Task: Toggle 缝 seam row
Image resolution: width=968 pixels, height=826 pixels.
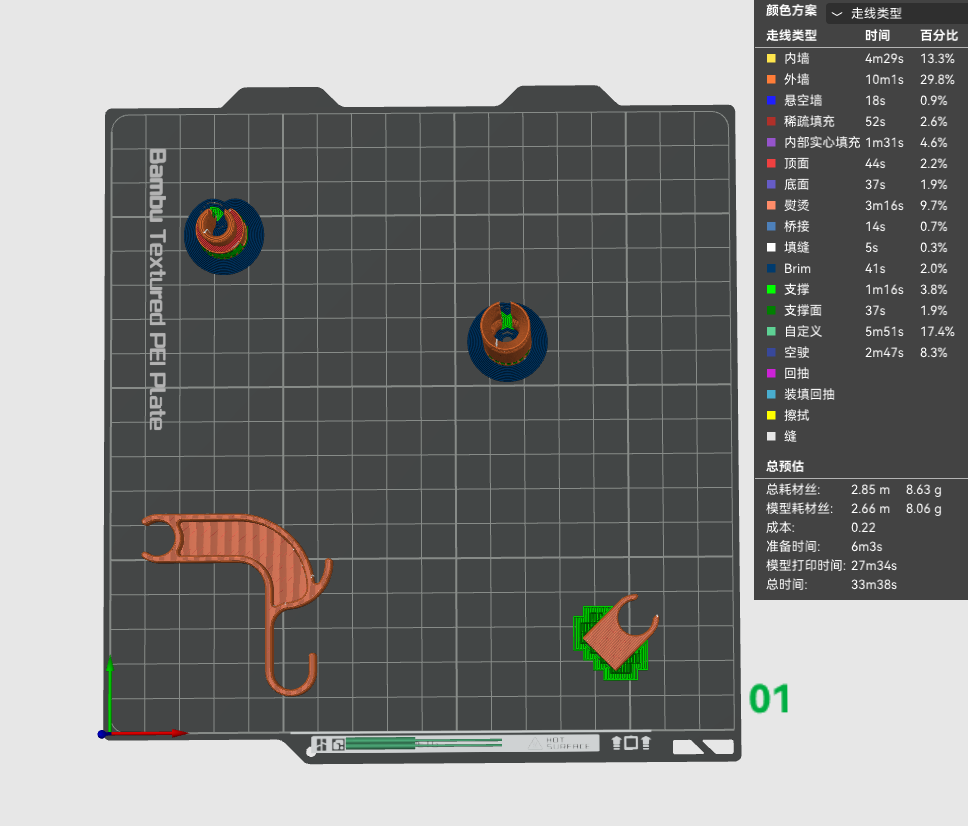Action: pyautogui.click(x=861, y=436)
